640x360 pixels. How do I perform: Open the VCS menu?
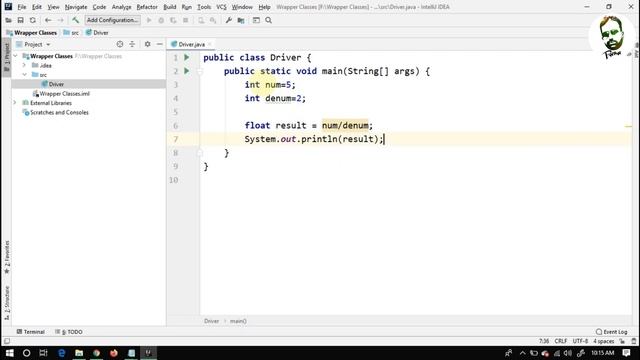point(221,7)
